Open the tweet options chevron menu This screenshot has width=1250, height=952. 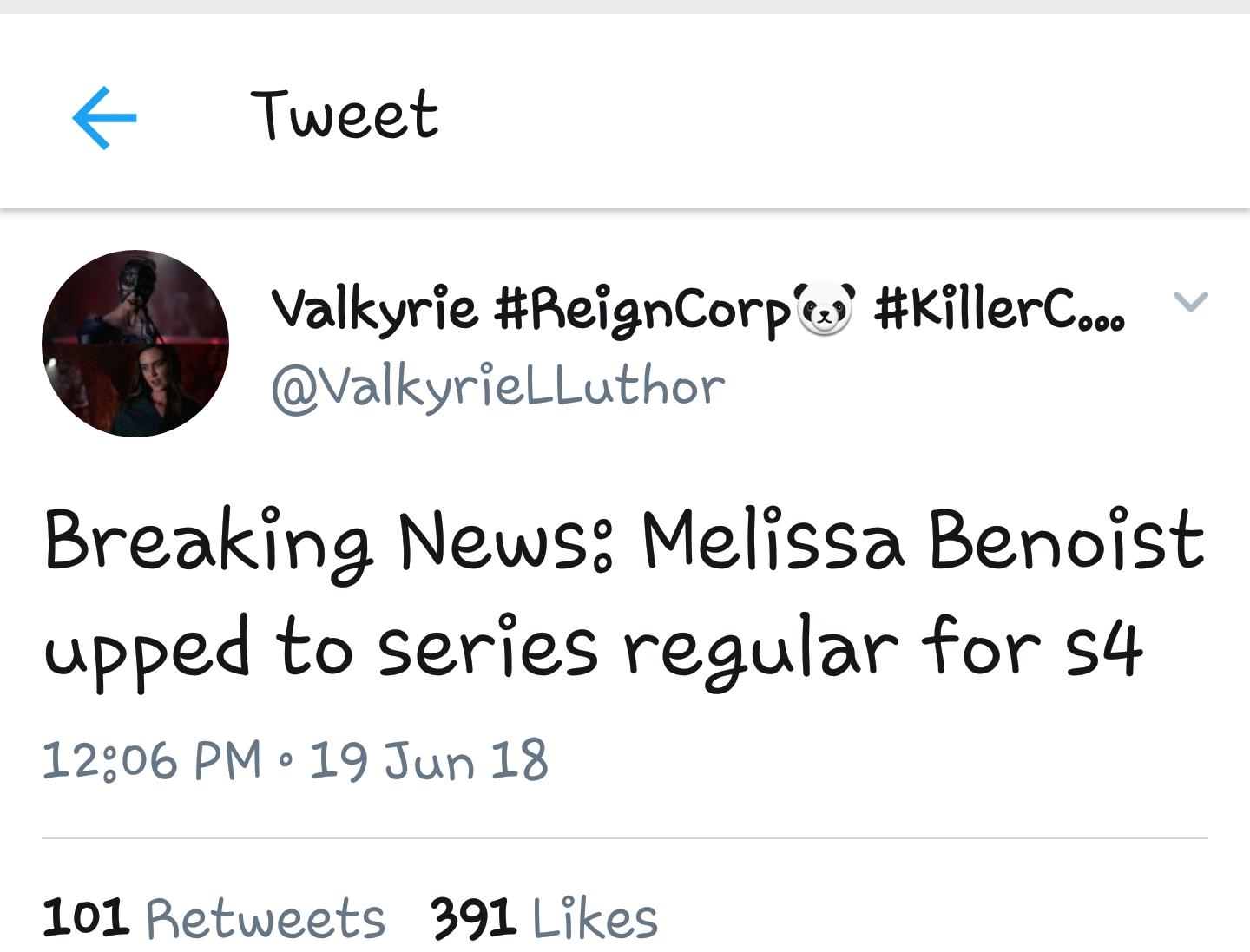click(x=1190, y=301)
